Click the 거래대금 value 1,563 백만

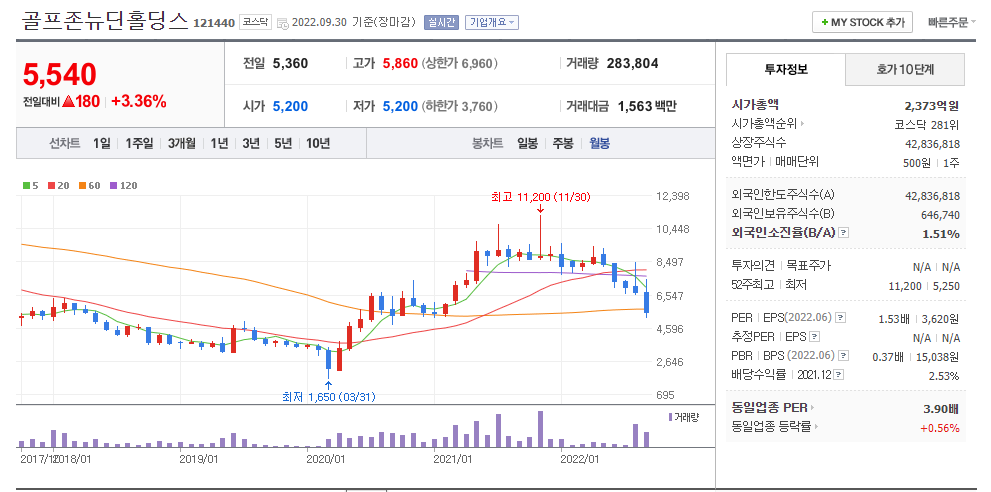coord(647,106)
